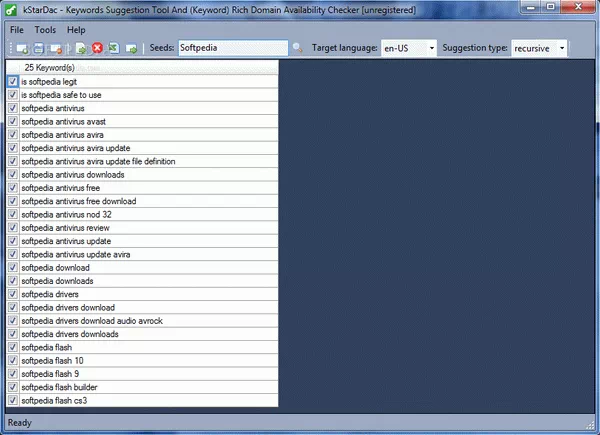Click the magnifier search icon beside Seeds
600x435 pixels.
pyautogui.click(x=297, y=48)
